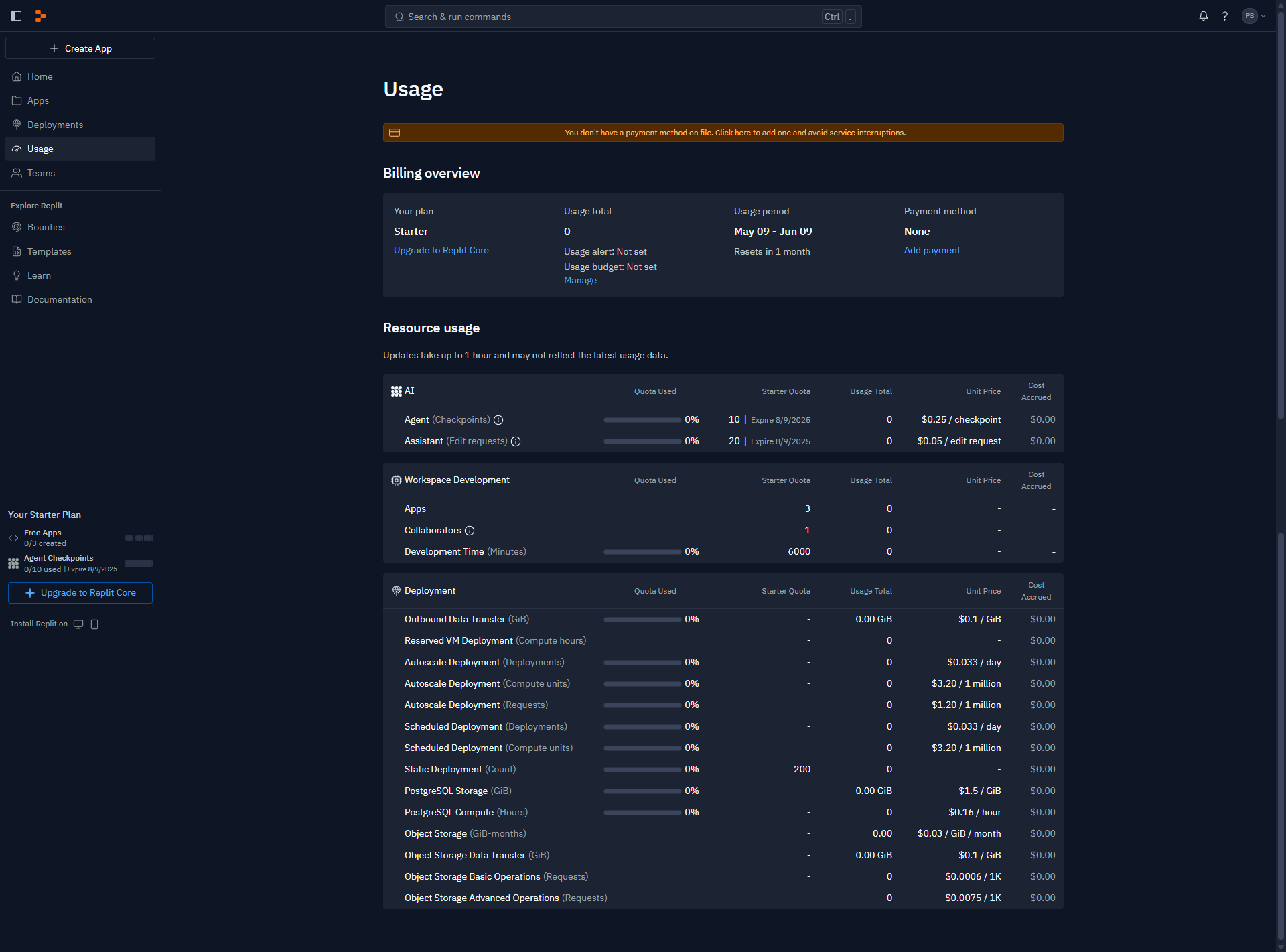
Task: Click the Agent Checkpoints sidebar icon
Action: pos(13,563)
